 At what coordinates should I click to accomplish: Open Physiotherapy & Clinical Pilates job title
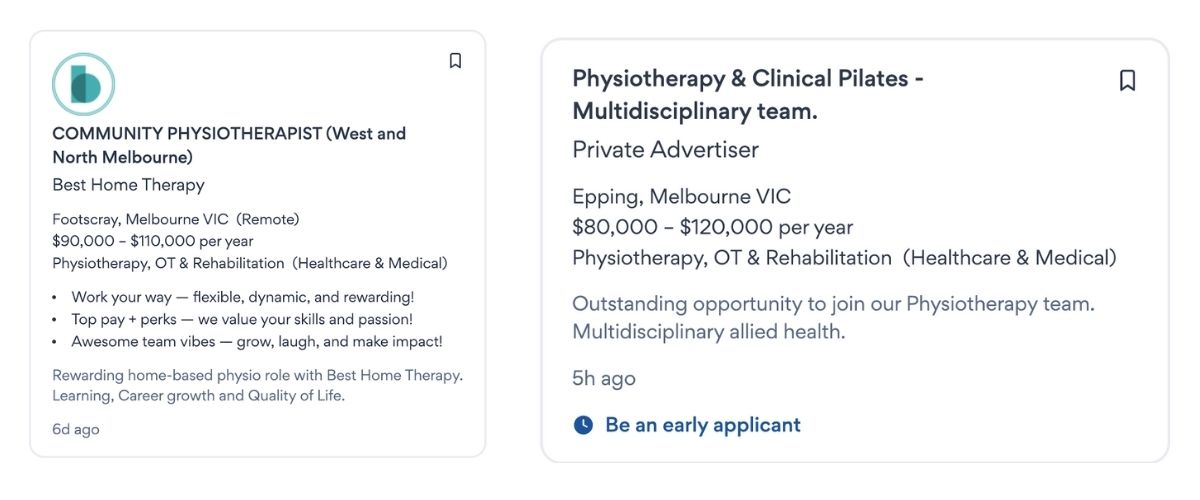pos(748,95)
